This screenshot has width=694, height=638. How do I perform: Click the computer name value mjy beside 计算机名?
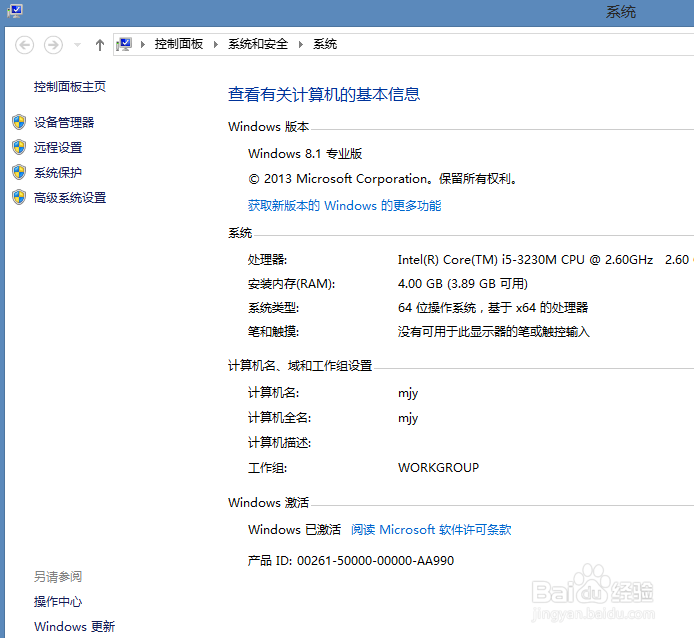pyautogui.click(x=408, y=393)
